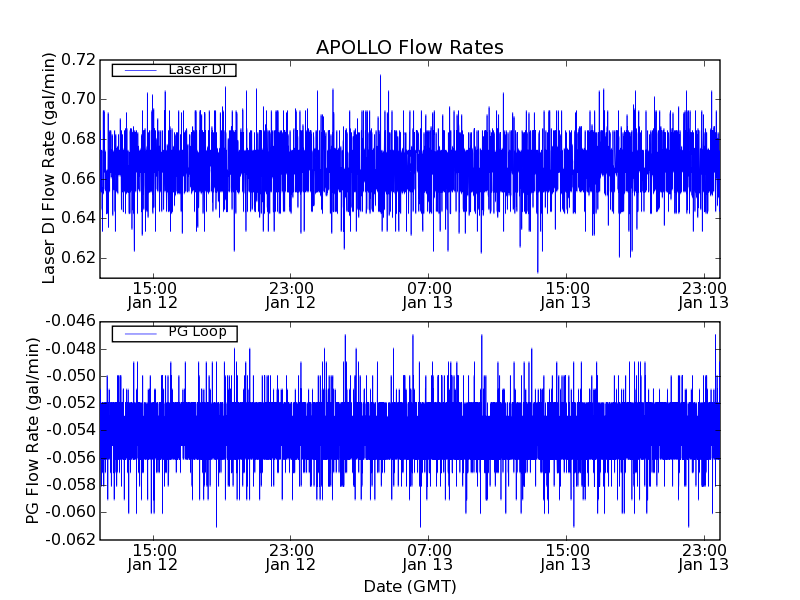Viewport: 800px width, 600px height.
Task: Click the -0.056 tick label in the bottom plot
Action: (70, 458)
